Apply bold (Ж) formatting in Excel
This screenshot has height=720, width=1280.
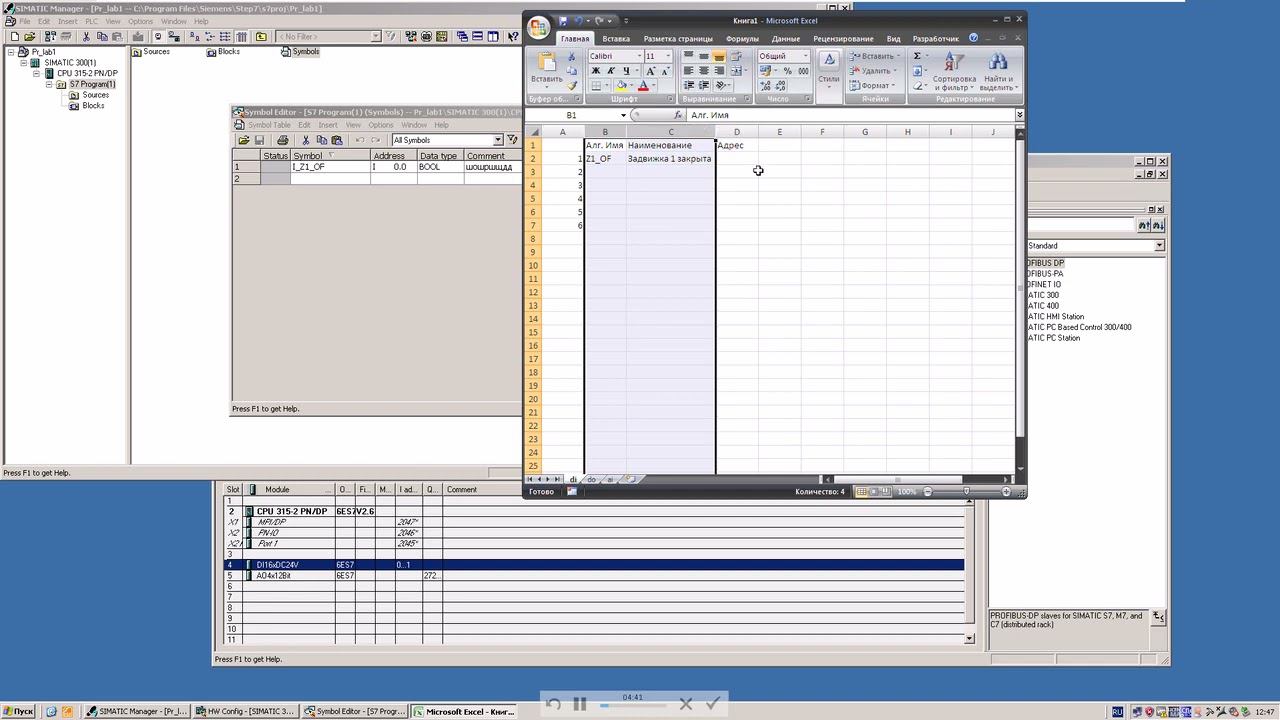[596, 71]
